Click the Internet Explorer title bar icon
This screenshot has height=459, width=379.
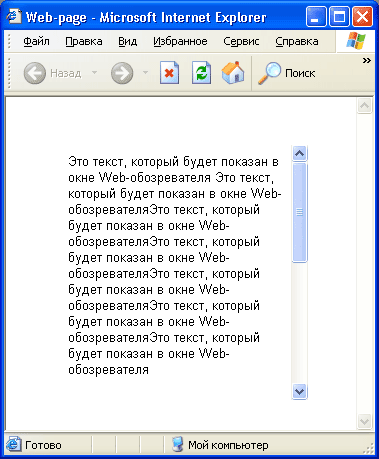pyautogui.click(x=14, y=16)
